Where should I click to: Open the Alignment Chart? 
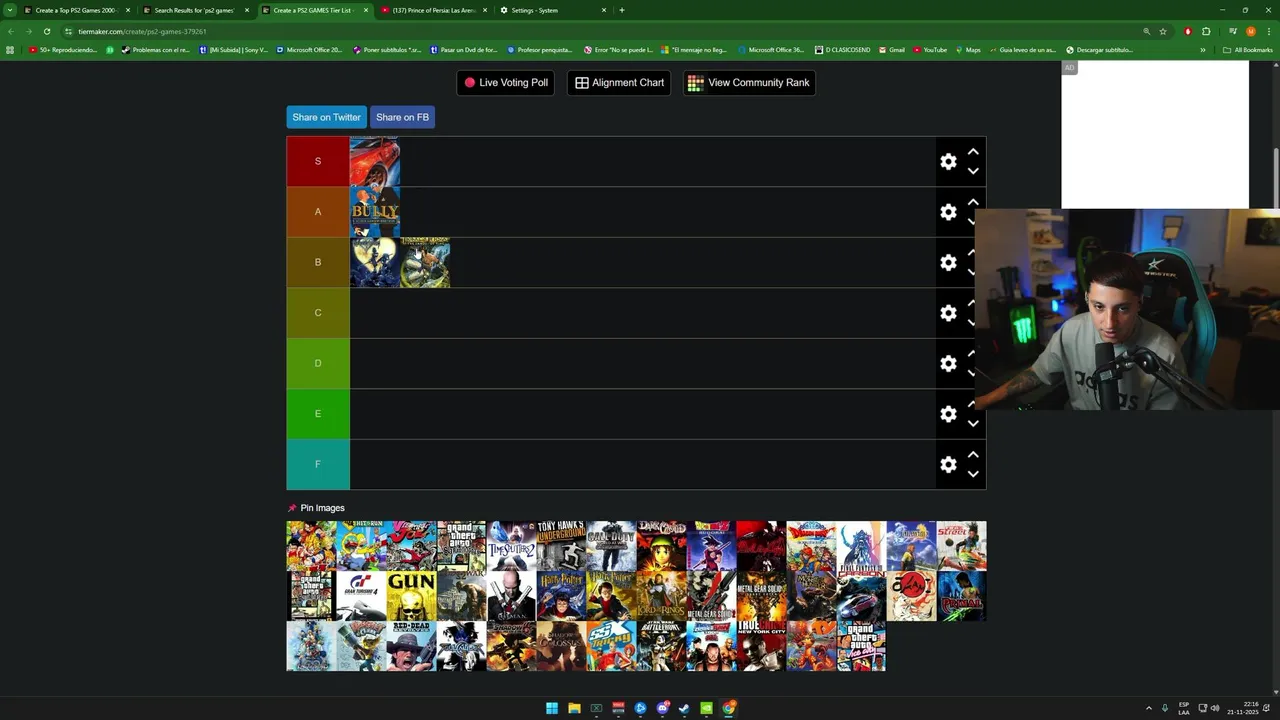tap(619, 83)
